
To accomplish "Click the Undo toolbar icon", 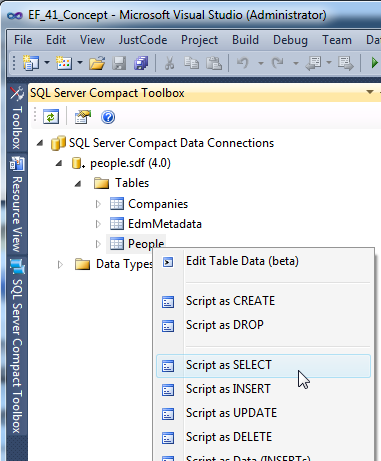I will point(243,63).
